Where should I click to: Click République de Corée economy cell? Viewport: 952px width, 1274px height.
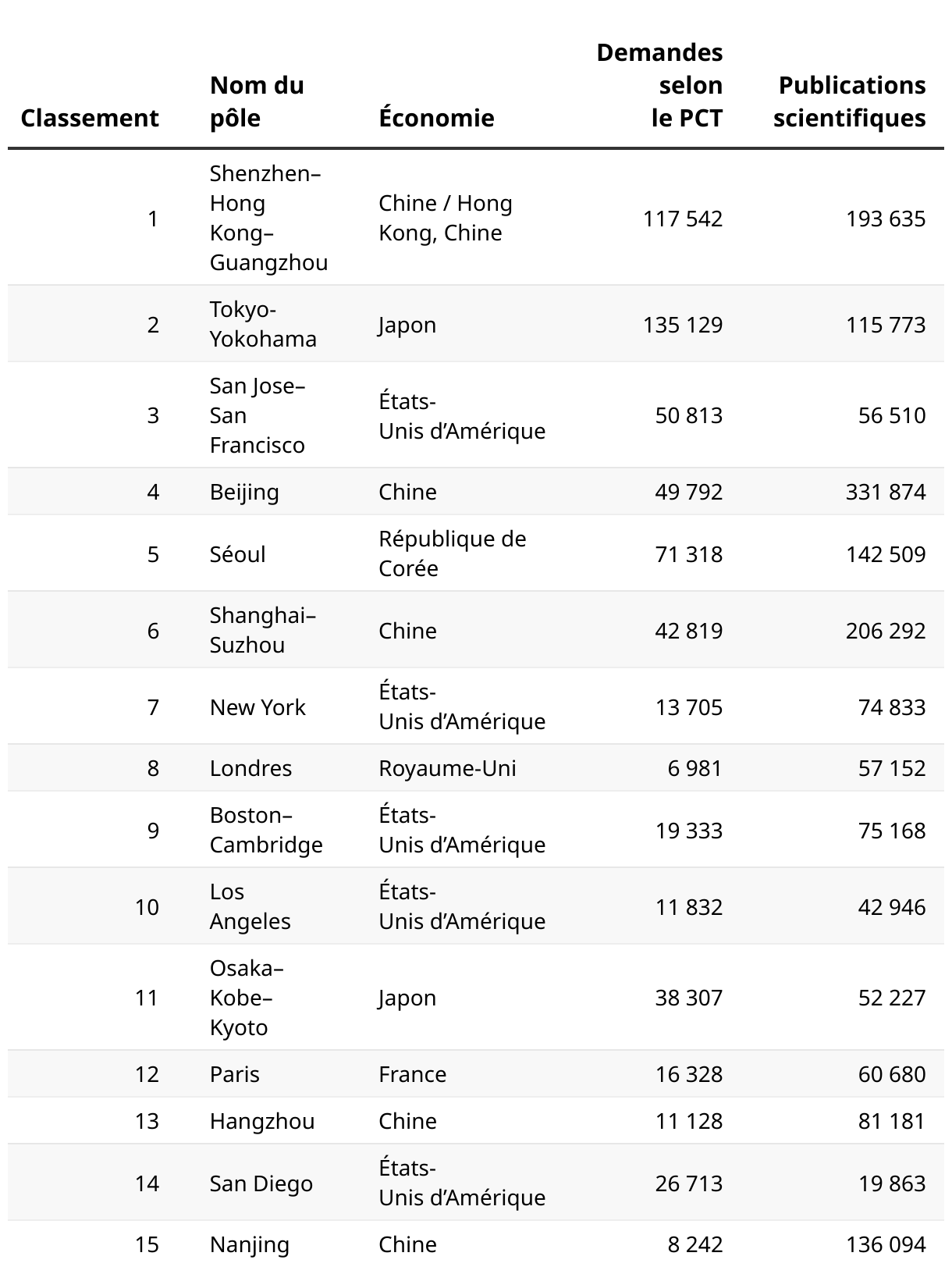click(452, 553)
